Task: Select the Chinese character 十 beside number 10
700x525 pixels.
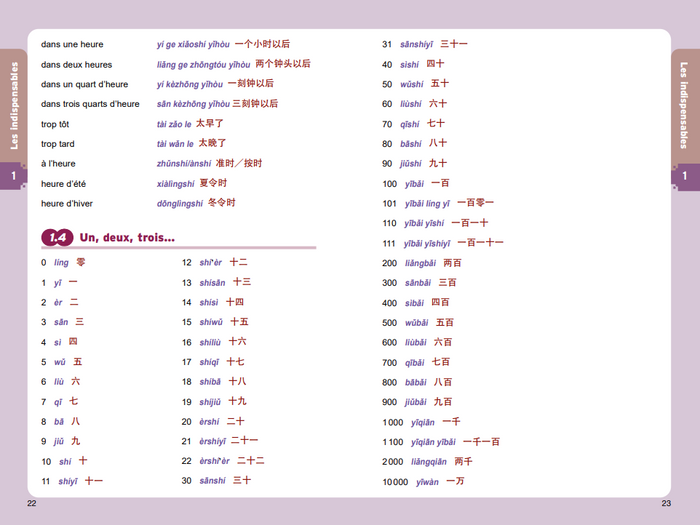Action: point(82,461)
